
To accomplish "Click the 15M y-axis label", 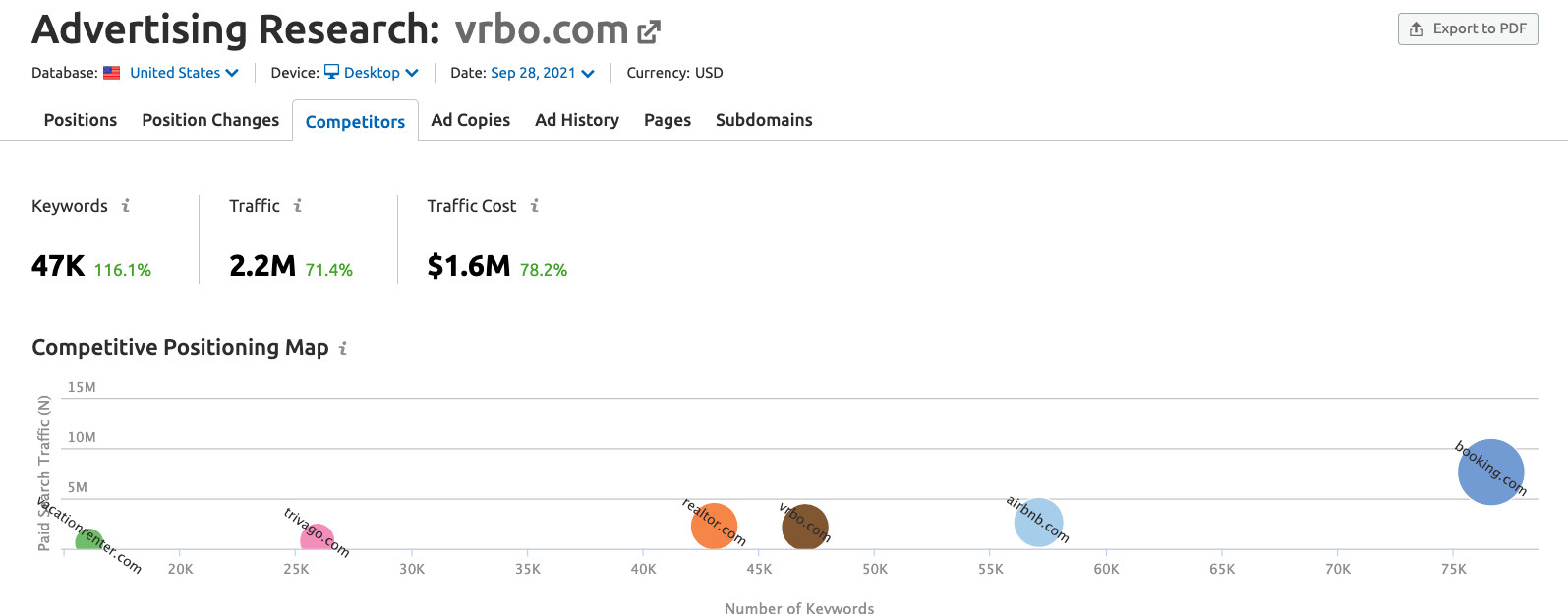I will tap(82, 387).
